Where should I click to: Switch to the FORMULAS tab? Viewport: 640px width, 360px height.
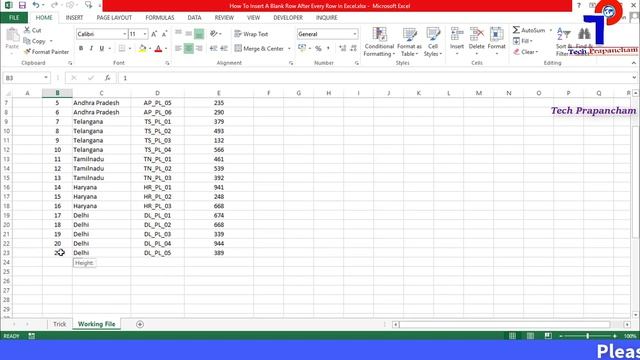160,18
